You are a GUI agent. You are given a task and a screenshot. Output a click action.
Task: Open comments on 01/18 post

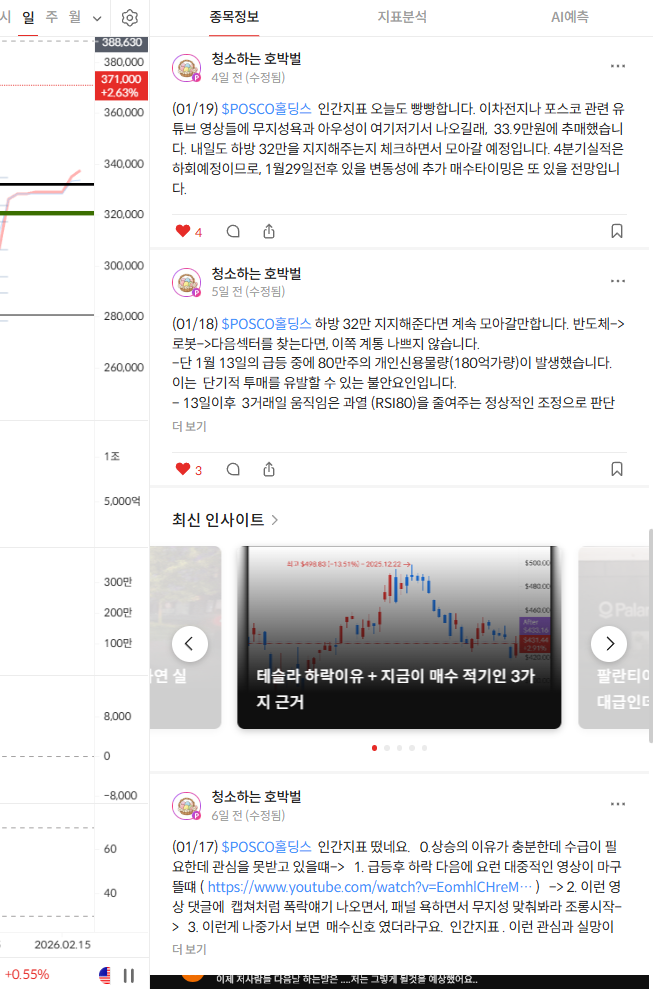click(233, 469)
